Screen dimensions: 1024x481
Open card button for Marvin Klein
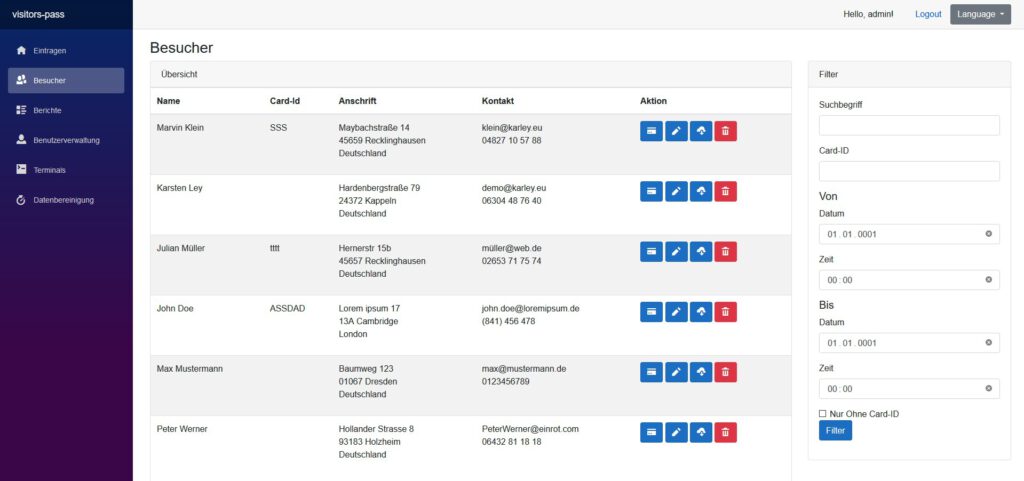click(651, 131)
